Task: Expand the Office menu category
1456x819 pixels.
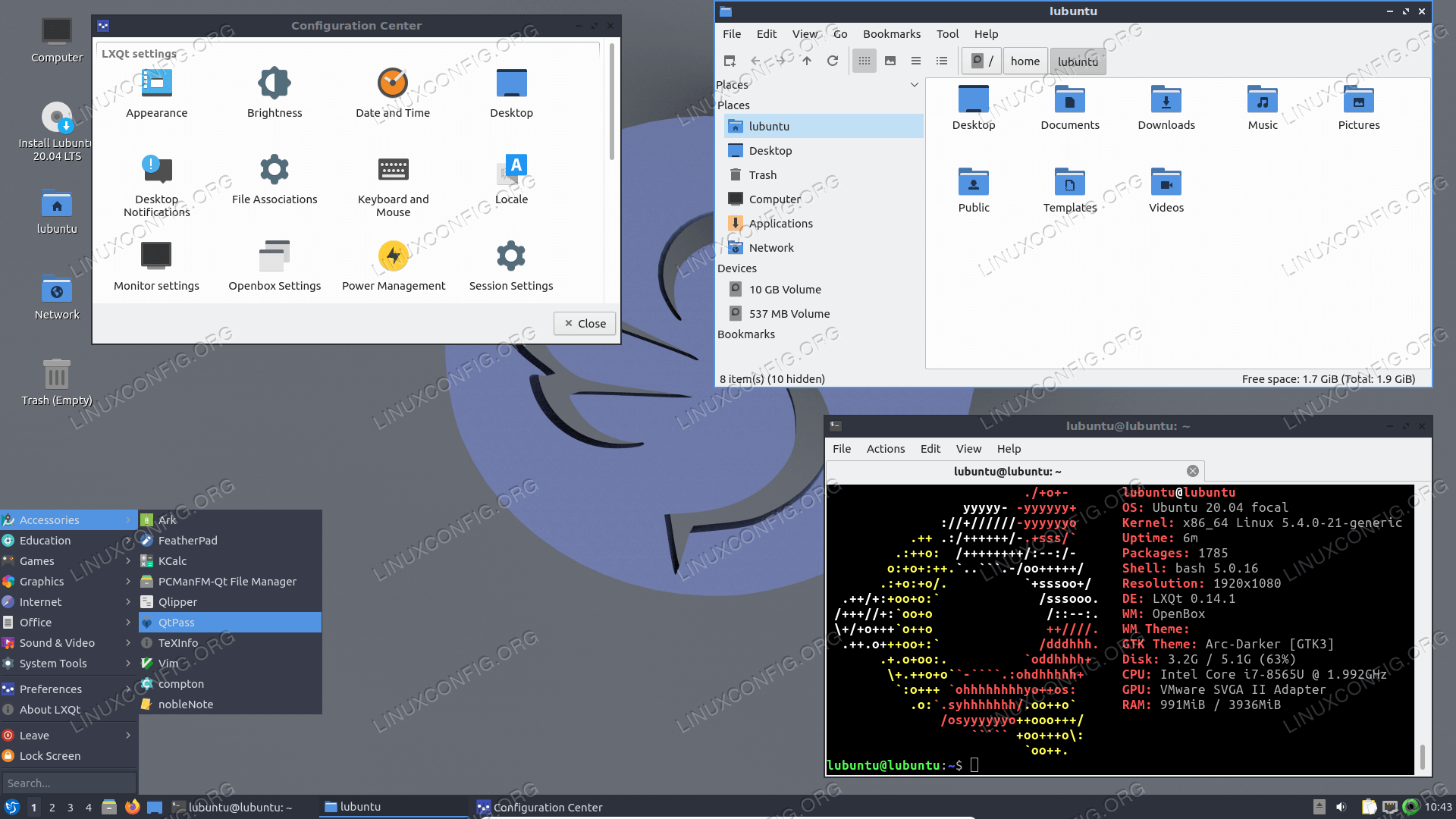Action: click(x=68, y=623)
